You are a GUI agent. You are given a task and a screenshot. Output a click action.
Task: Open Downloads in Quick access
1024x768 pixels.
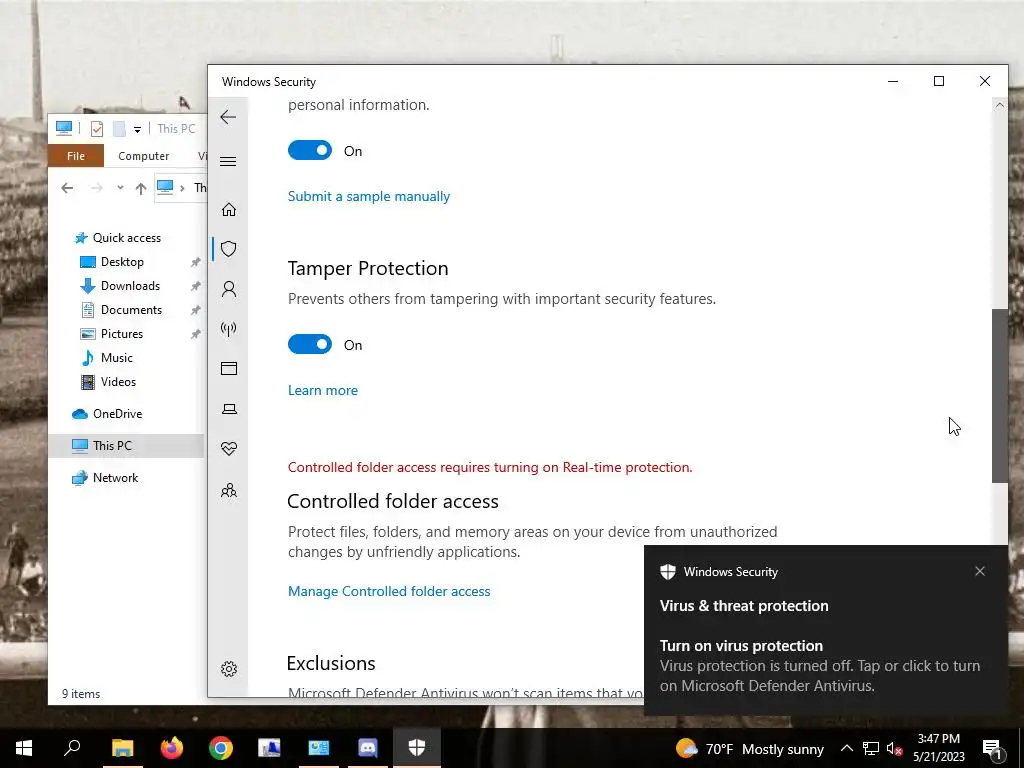[130, 286]
